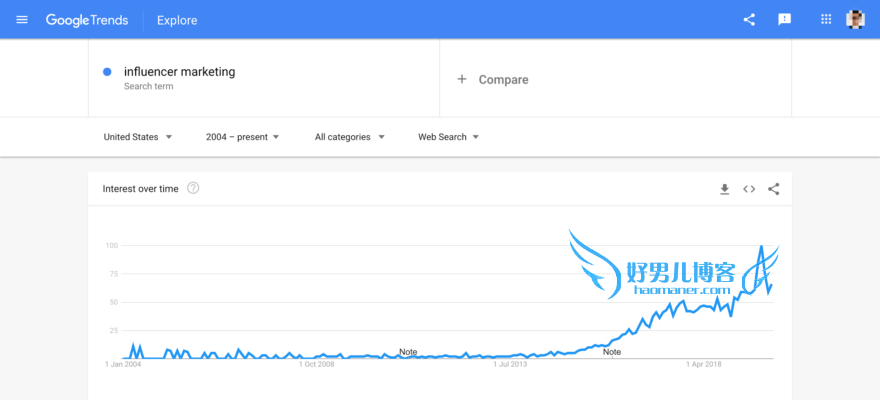Download Interest over time data as CSV

pos(725,189)
